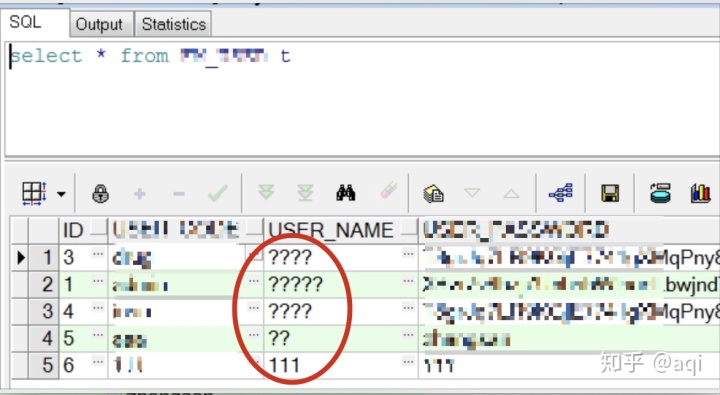
Task: Select the USER_NAME cell showing ??
Action: 340,339
